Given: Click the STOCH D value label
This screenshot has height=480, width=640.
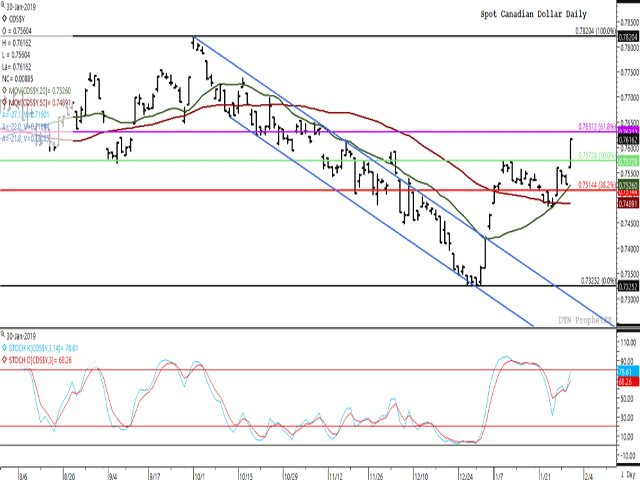Looking at the screenshot, I should click(x=40, y=360).
